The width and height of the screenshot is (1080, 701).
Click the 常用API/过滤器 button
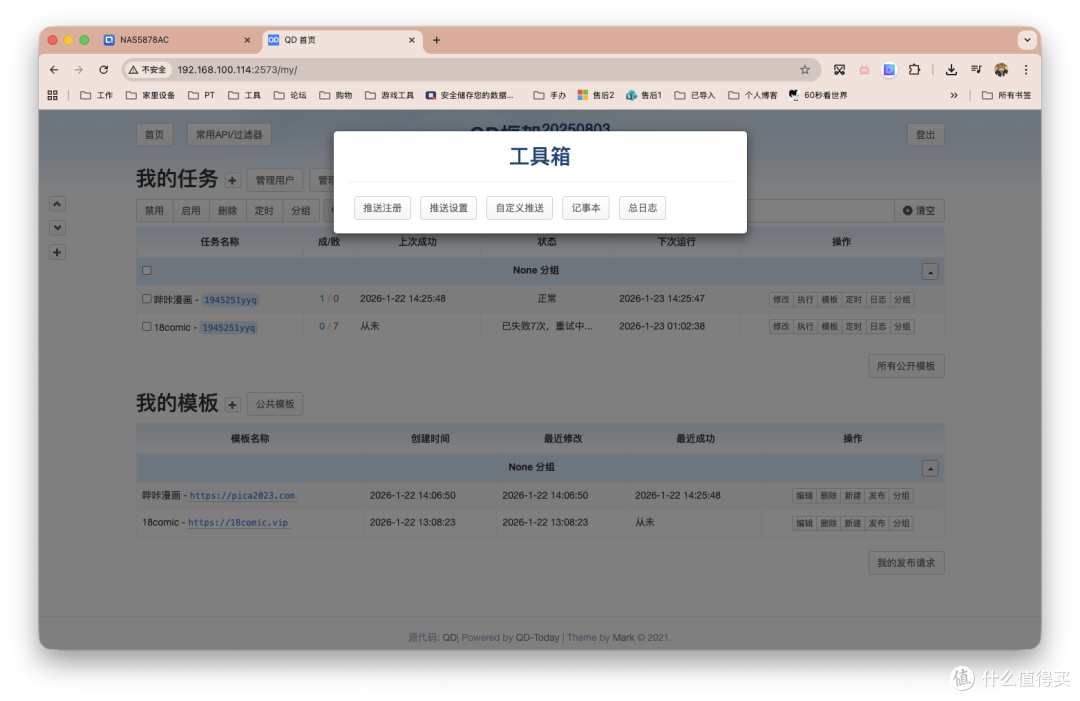[229, 135]
